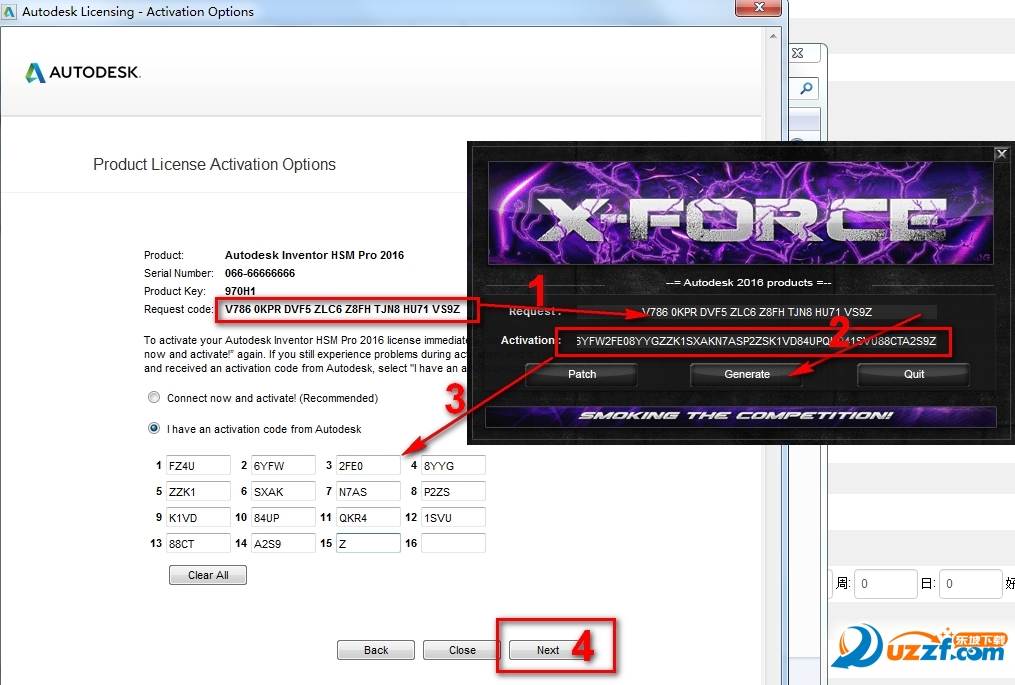This screenshot has height=685, width=1015.
Task: Click the Autodesk logo in dialog header
Action: coord(82,72)
